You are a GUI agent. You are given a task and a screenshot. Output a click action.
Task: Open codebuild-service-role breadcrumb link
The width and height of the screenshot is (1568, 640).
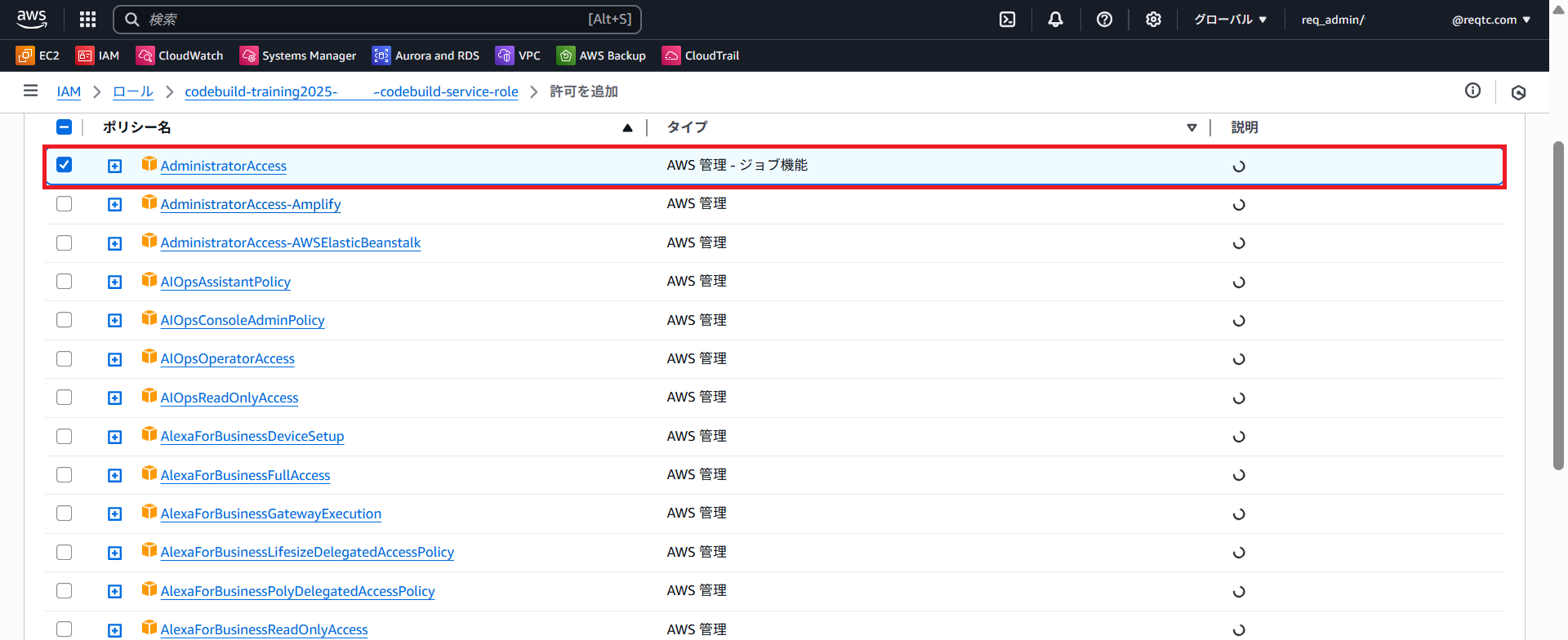point(351,91)
